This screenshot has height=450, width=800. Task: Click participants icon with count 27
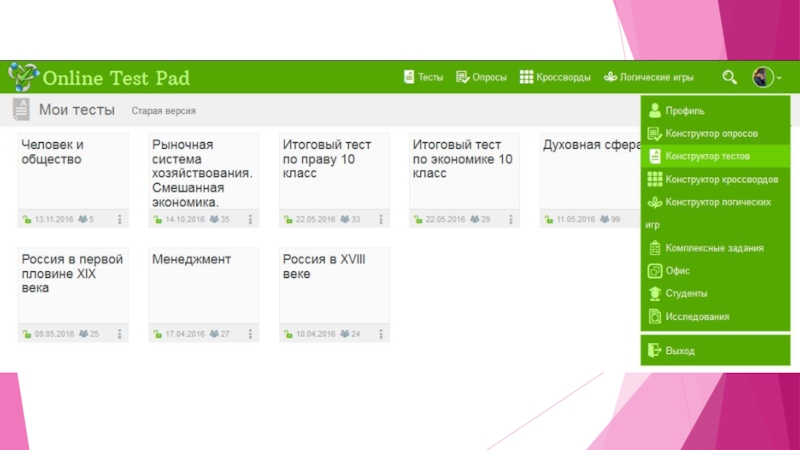[214, 334]
